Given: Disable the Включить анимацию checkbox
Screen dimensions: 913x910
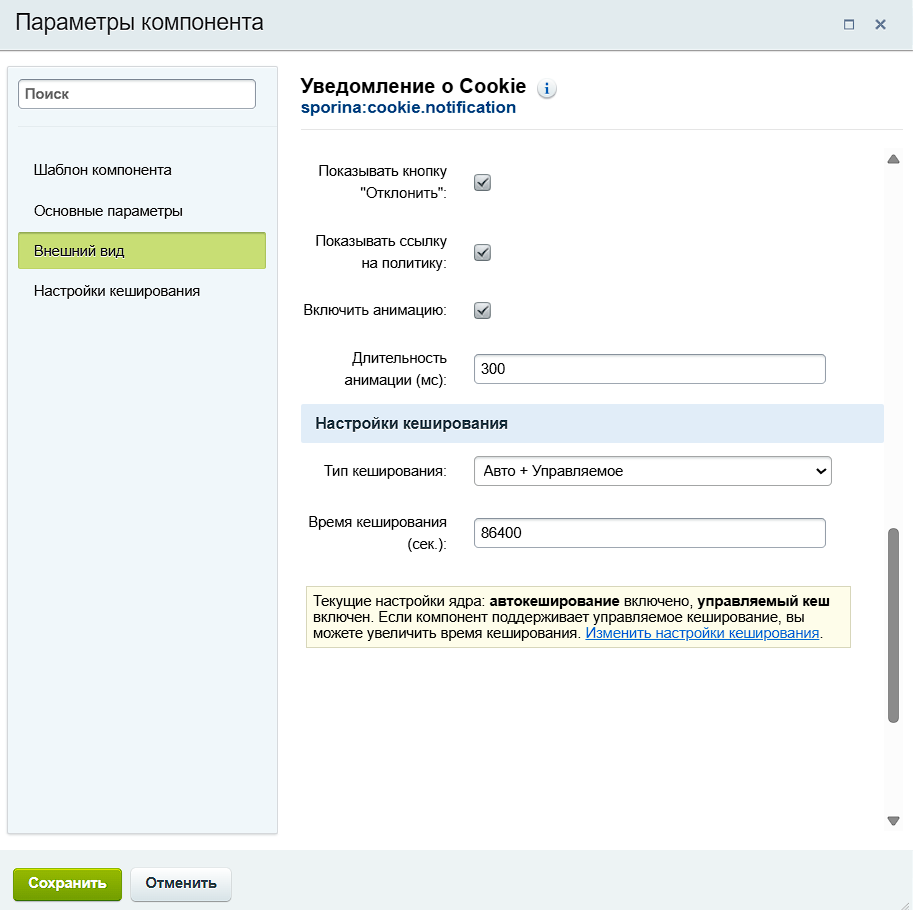Looking at the screenshot, I should pyautogui.click(x=482, y=310).
